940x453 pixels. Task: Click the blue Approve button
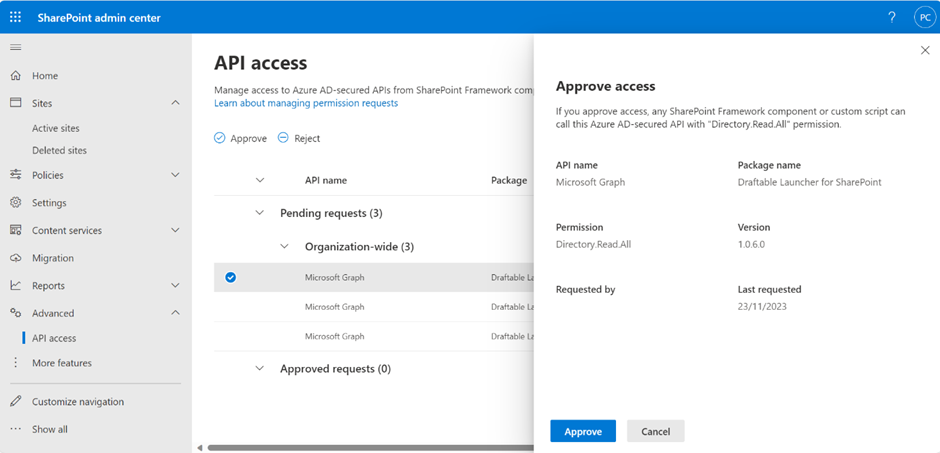[583, 431]
